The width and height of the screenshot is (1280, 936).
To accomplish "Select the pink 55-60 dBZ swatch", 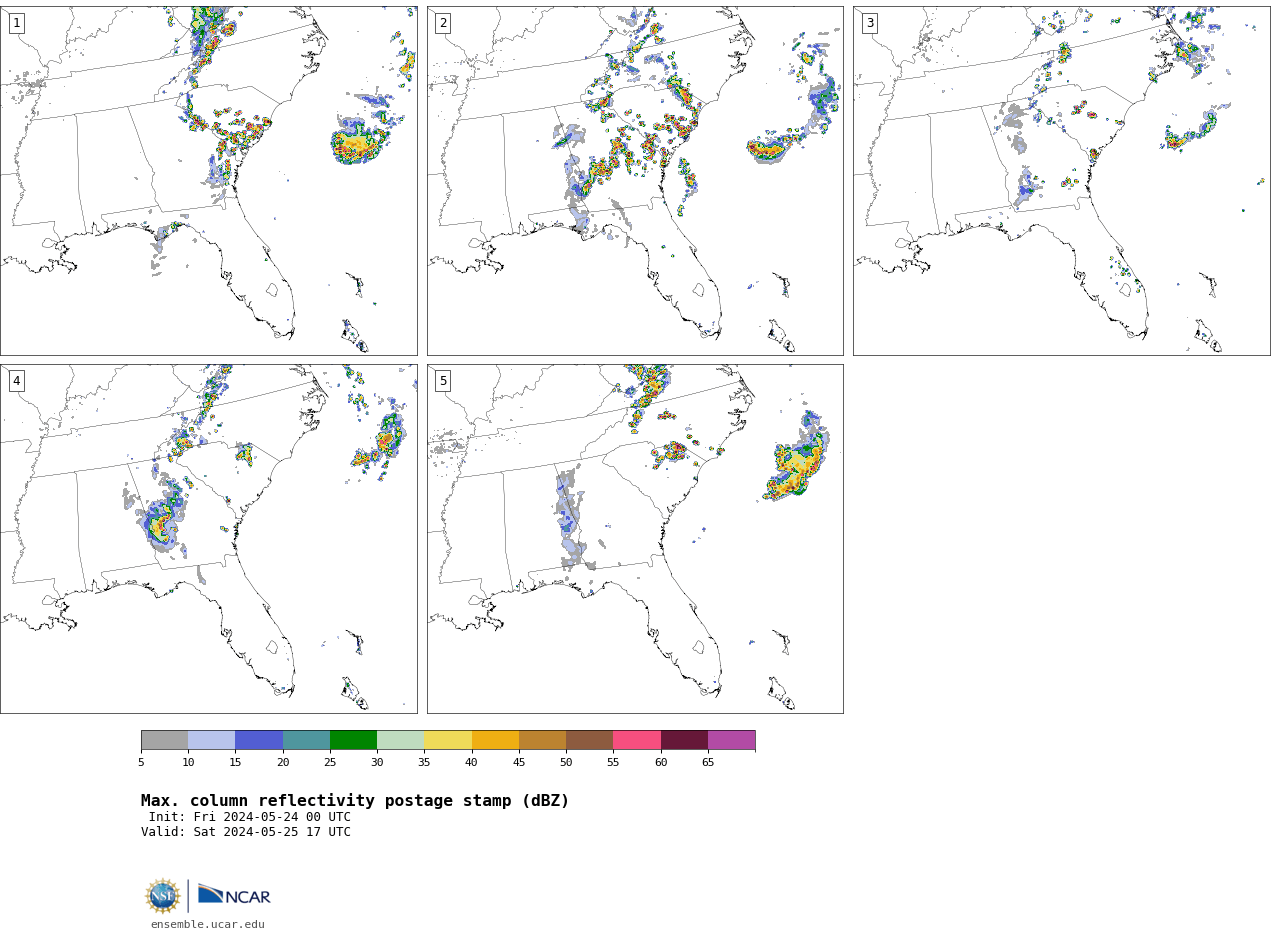I will 637,740.
